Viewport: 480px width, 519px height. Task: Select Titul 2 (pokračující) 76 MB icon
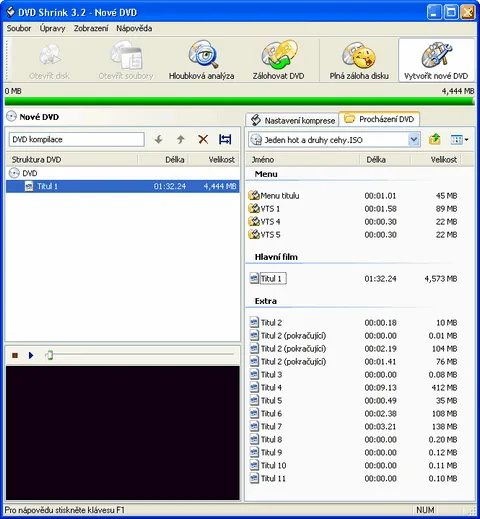[254, 361]
